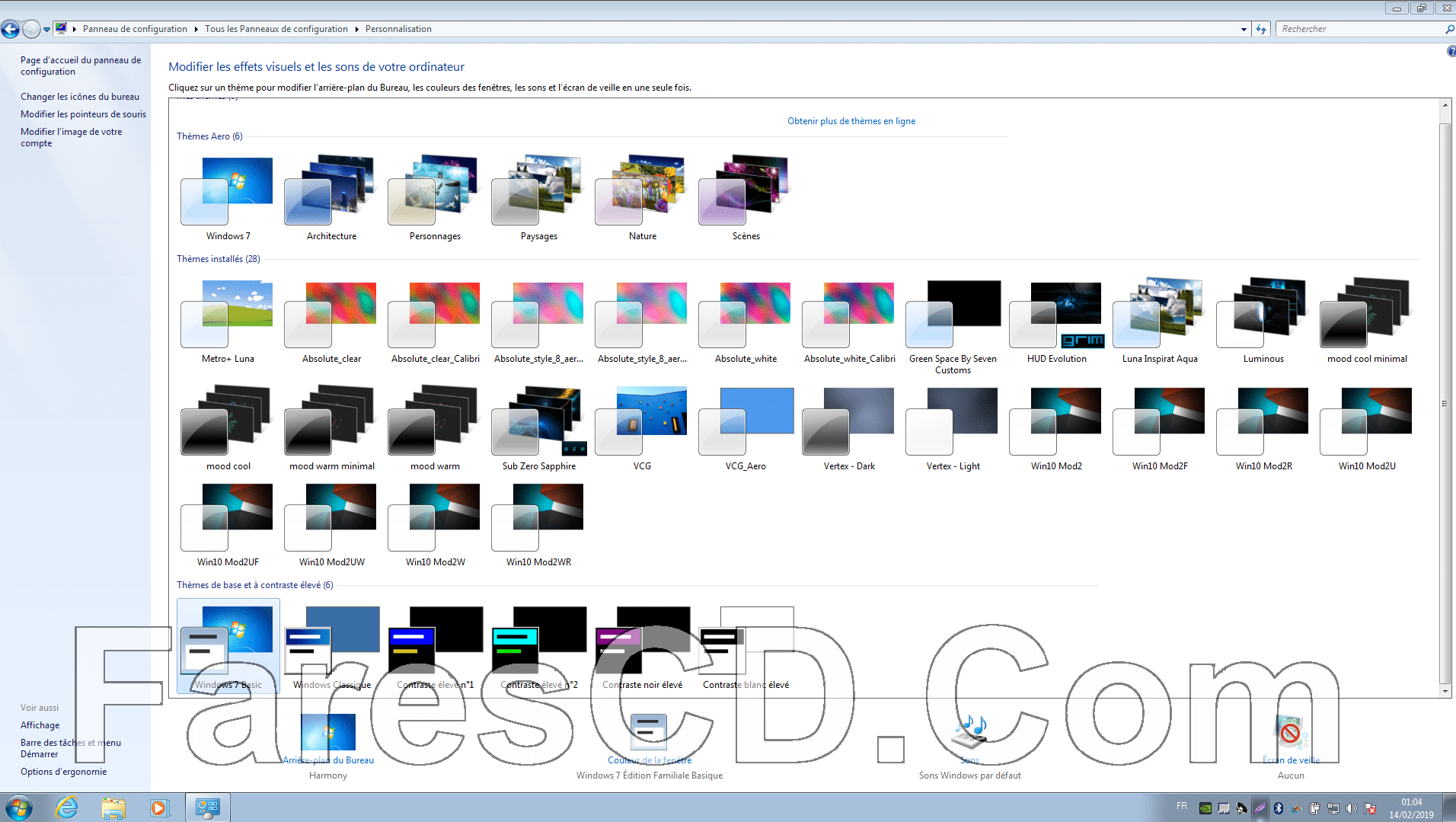Open Page d'accueil du panneau de configuration

tap(81, 66)
